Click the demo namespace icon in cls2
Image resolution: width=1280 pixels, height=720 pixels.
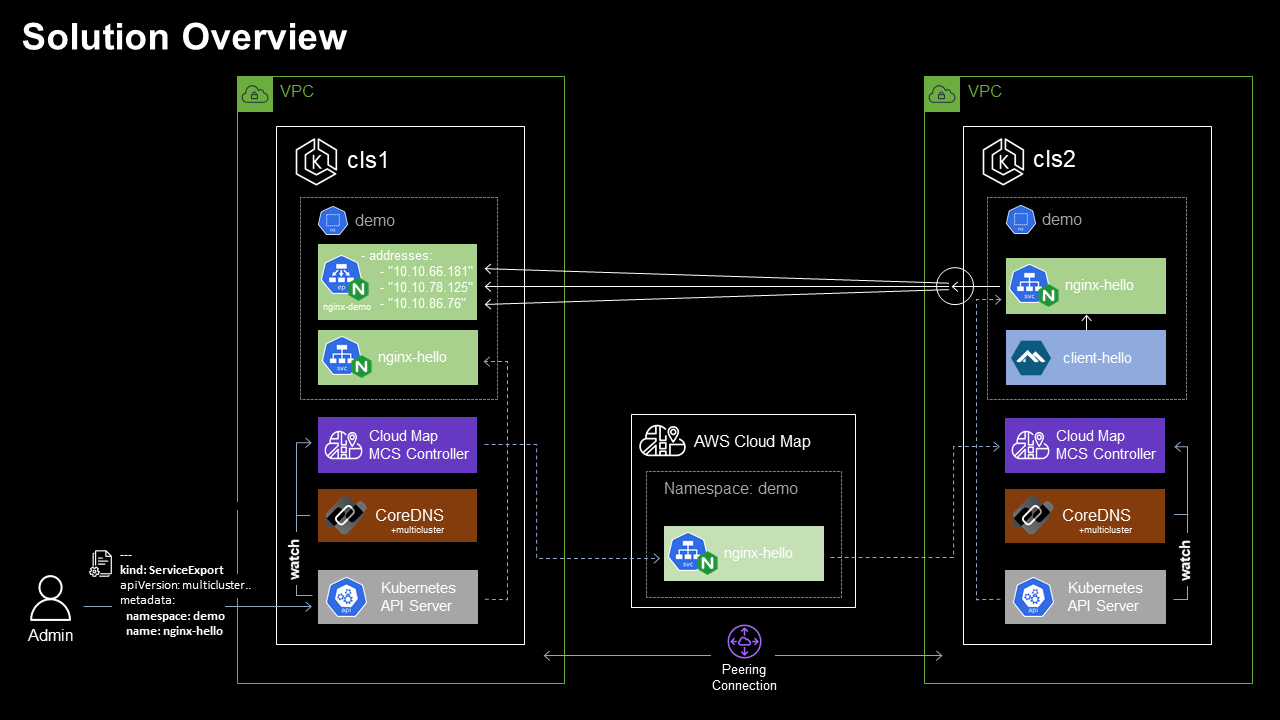pos(1020,220)
